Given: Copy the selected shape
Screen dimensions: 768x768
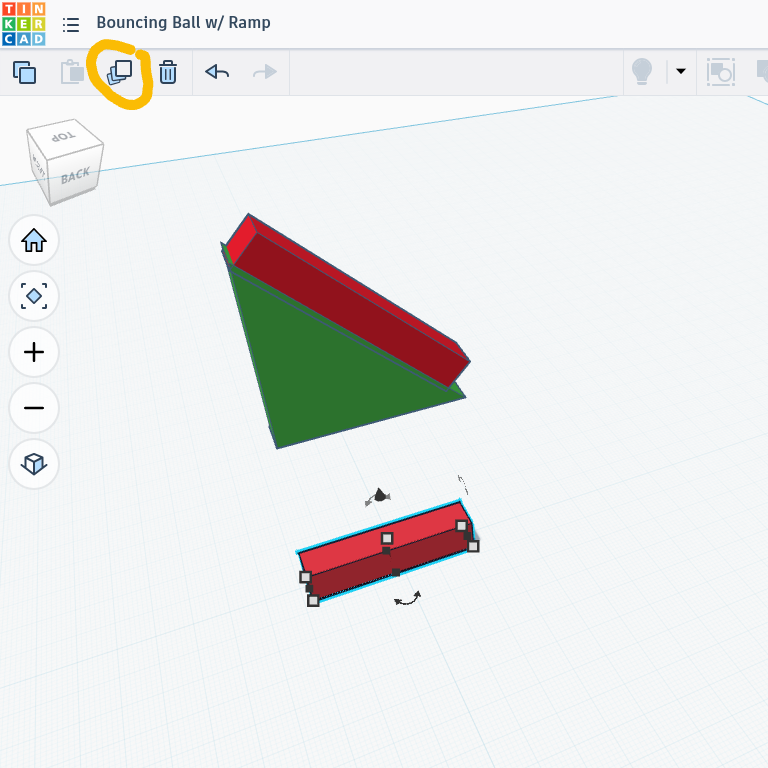Looking at the screenshot, I should point(24,72).
